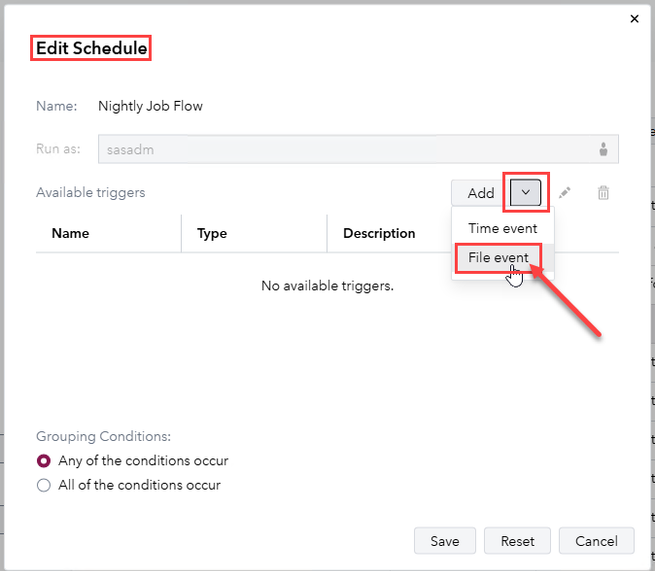Select All of the conditions occur
655x571 pixels.
click(43, 485)
